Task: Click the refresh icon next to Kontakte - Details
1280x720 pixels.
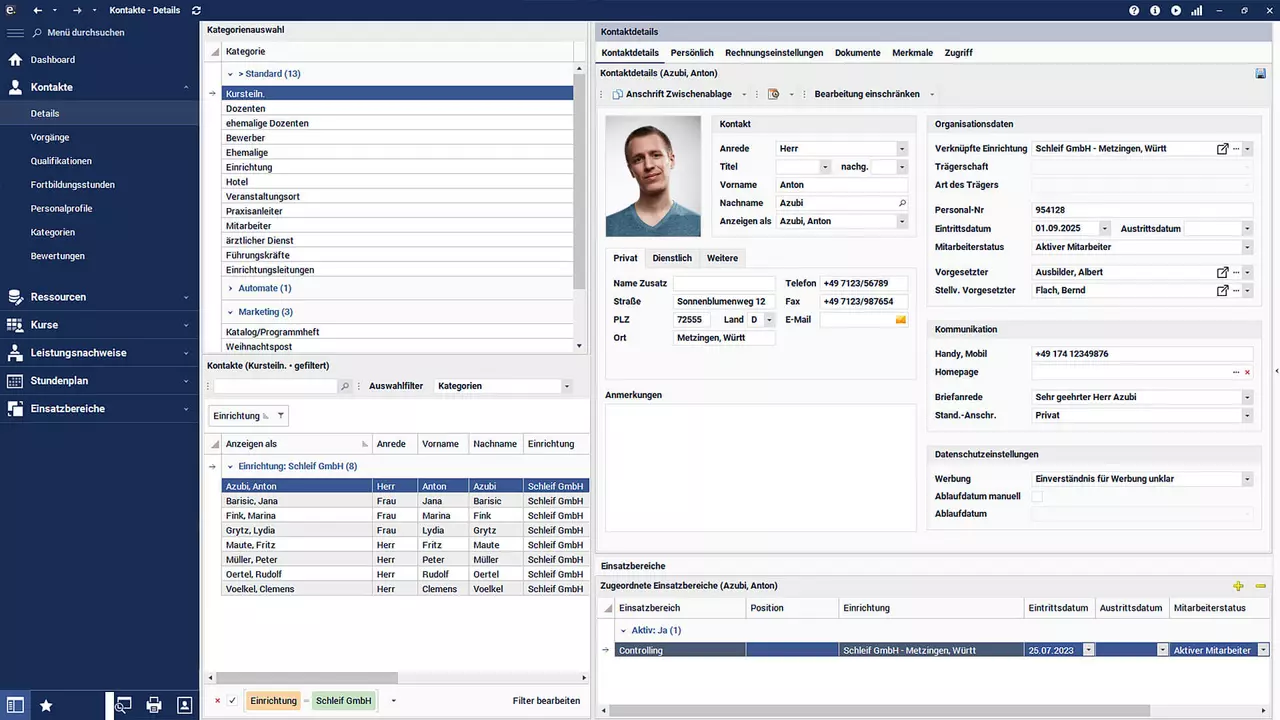Action: pos(196,10)
